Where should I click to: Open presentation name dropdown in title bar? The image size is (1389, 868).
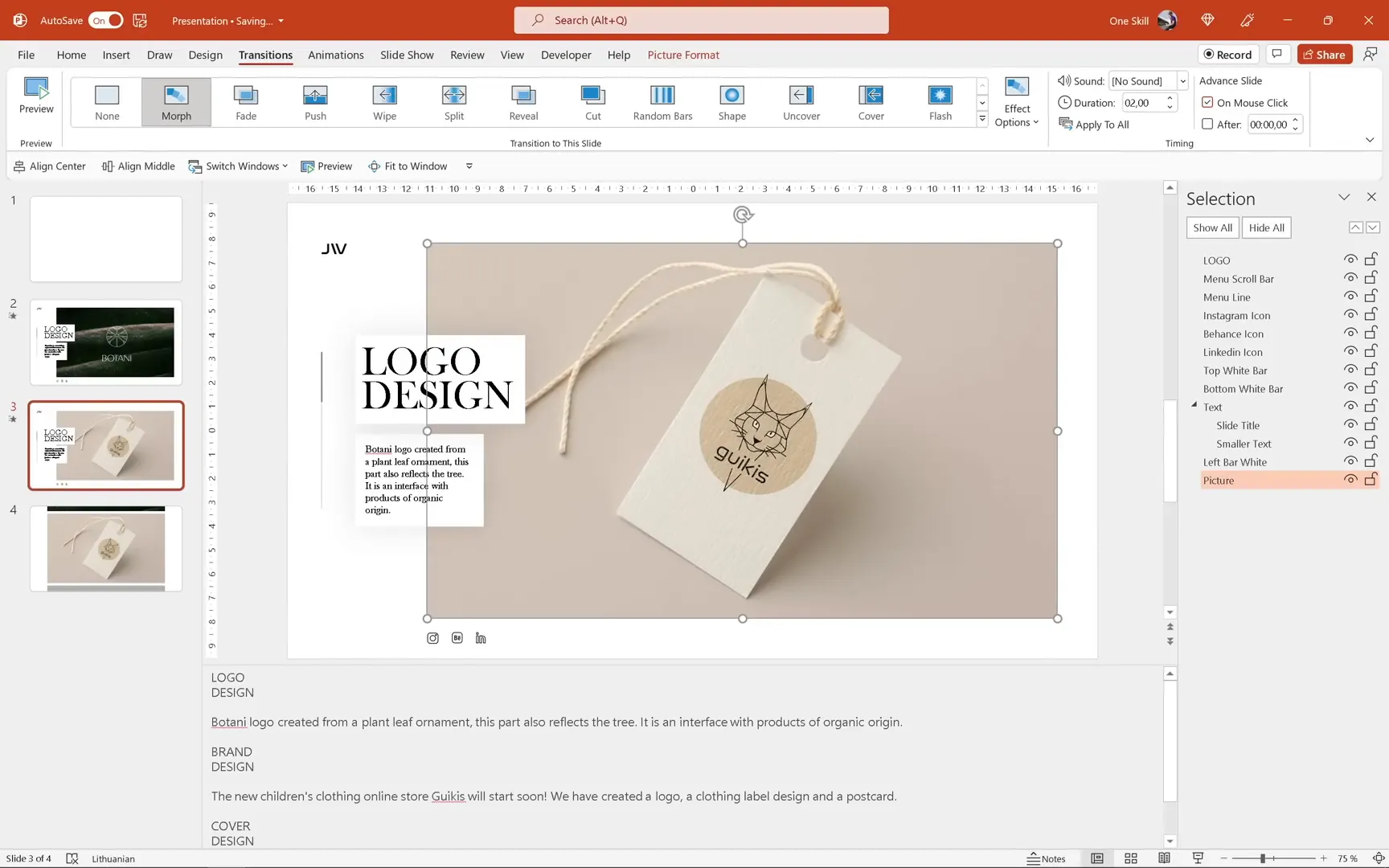coord(281,21)
